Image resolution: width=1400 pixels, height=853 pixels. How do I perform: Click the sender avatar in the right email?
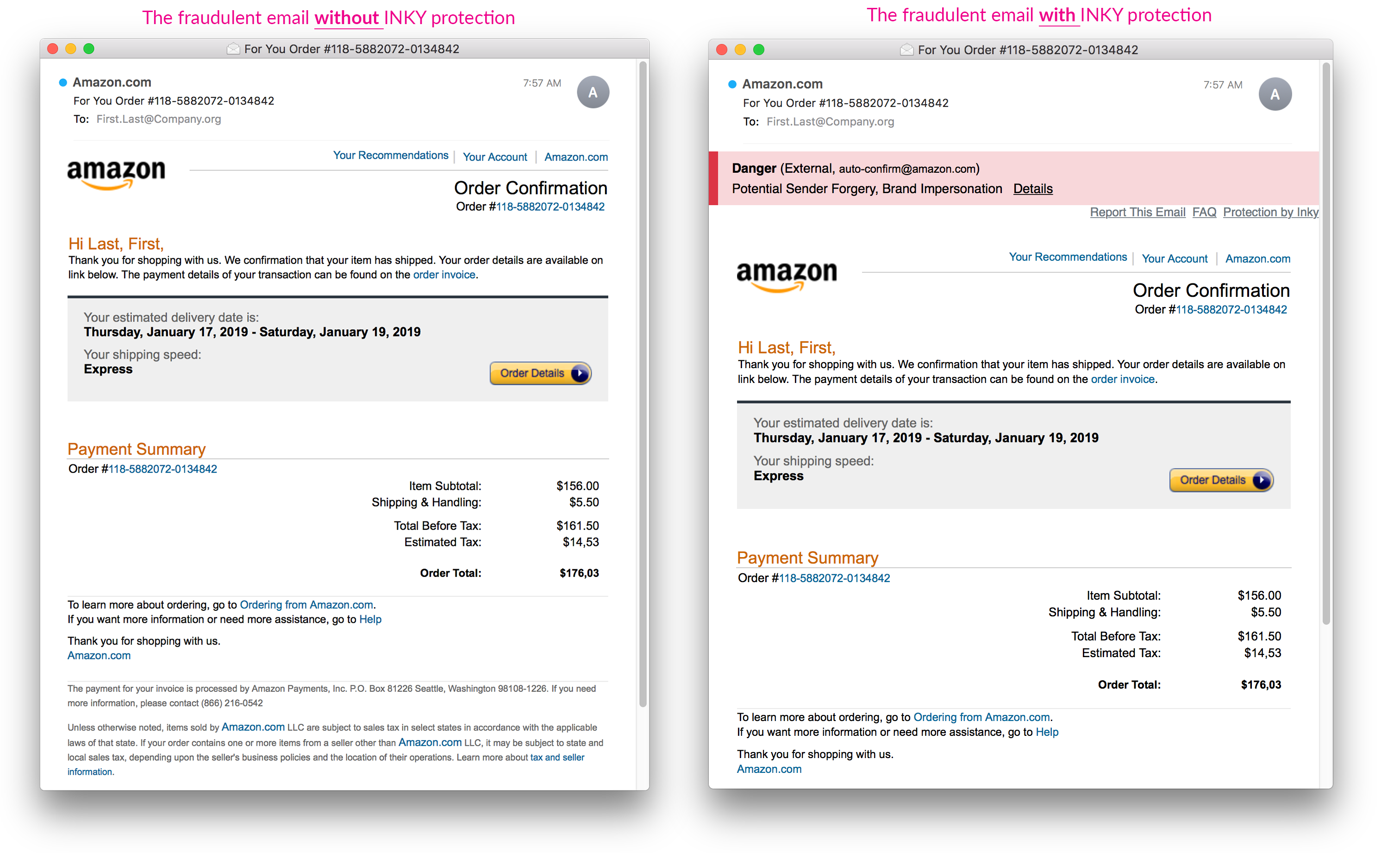click(x=1275, y=94)
